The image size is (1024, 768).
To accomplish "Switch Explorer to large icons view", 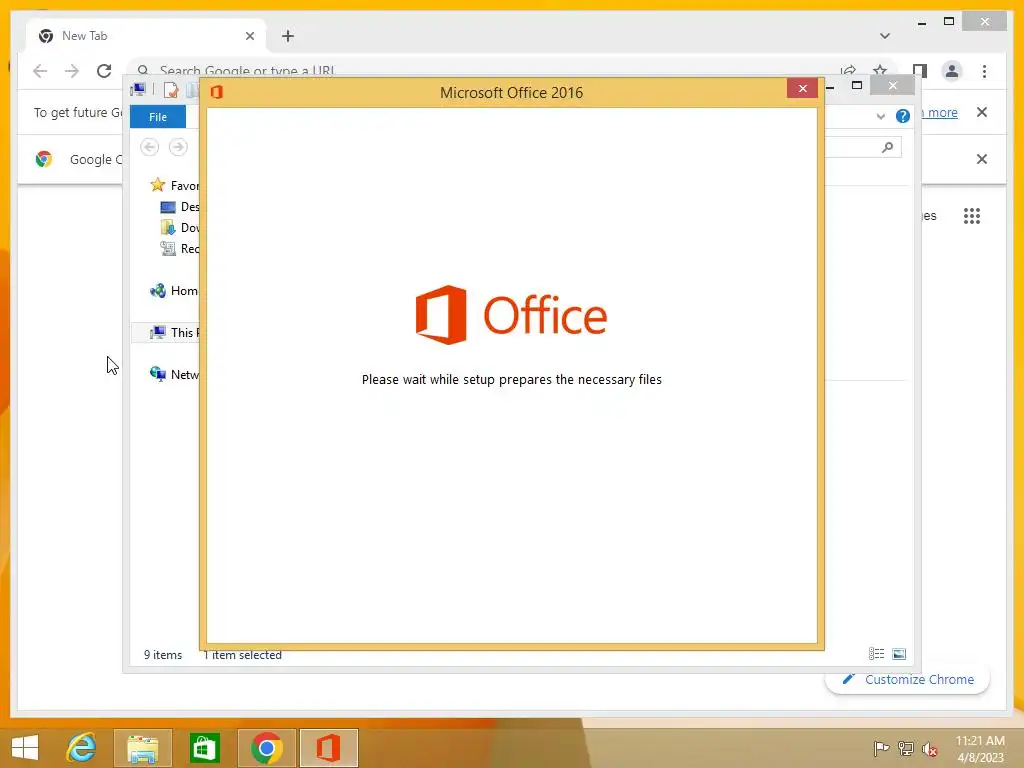I will pyautogui.click(x=899, y=654).
